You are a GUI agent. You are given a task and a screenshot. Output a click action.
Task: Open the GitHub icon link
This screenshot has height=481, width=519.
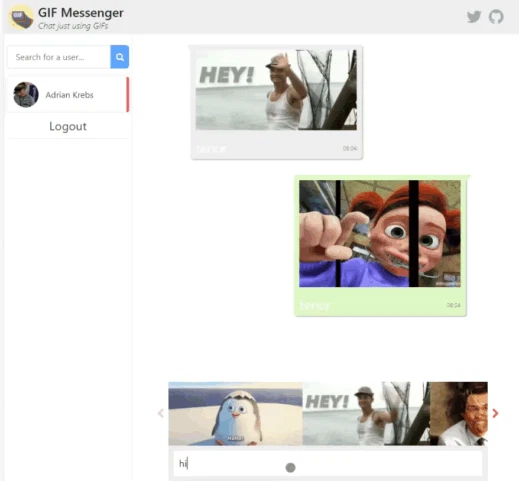point(496,17)
